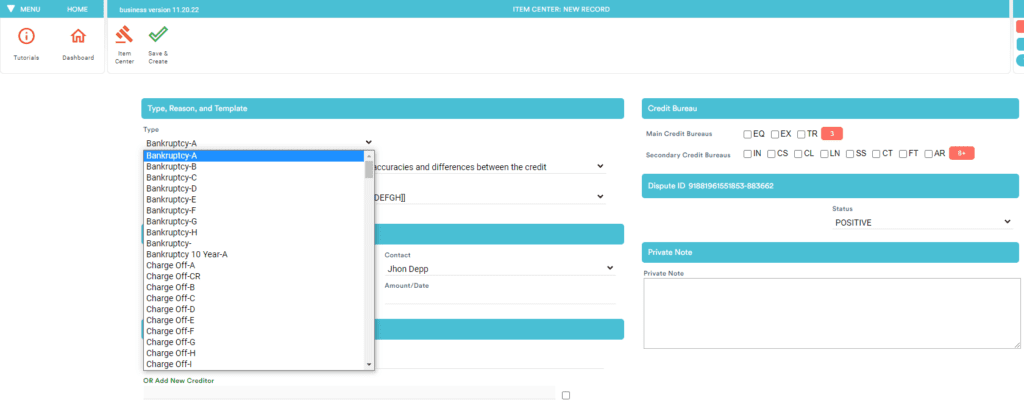Viewport: 1024px width, 414px height.
Task: Enable the EQ credit bureau checkbox
Action: coord(747,134)
